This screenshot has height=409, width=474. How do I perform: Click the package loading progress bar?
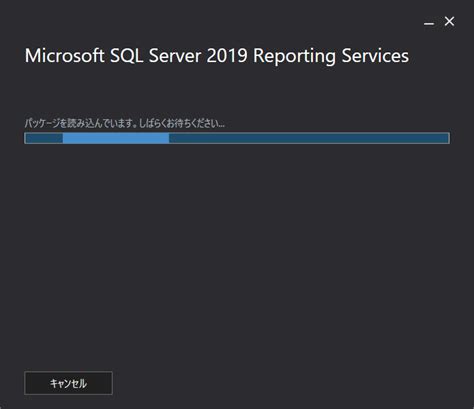click(x=237, y=138)
